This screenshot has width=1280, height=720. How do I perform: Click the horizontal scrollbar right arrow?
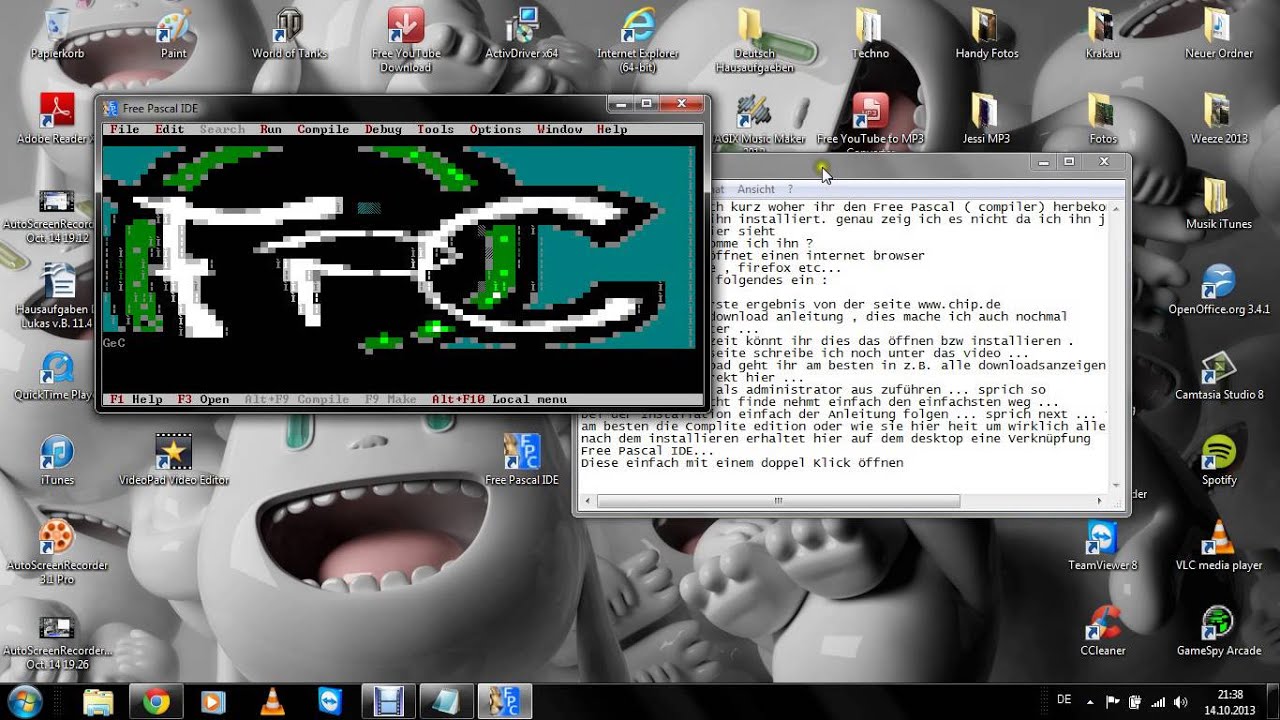1101,501
